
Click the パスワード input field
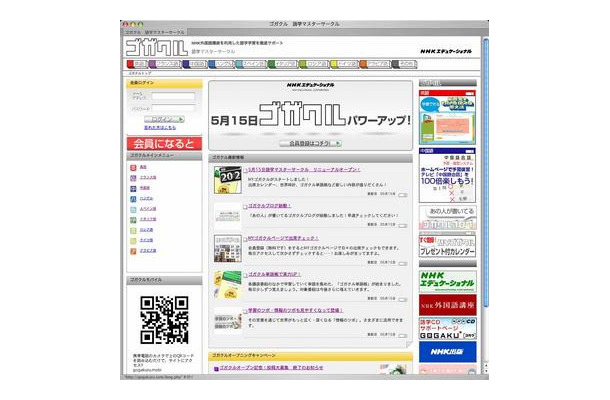click(173, 108)
